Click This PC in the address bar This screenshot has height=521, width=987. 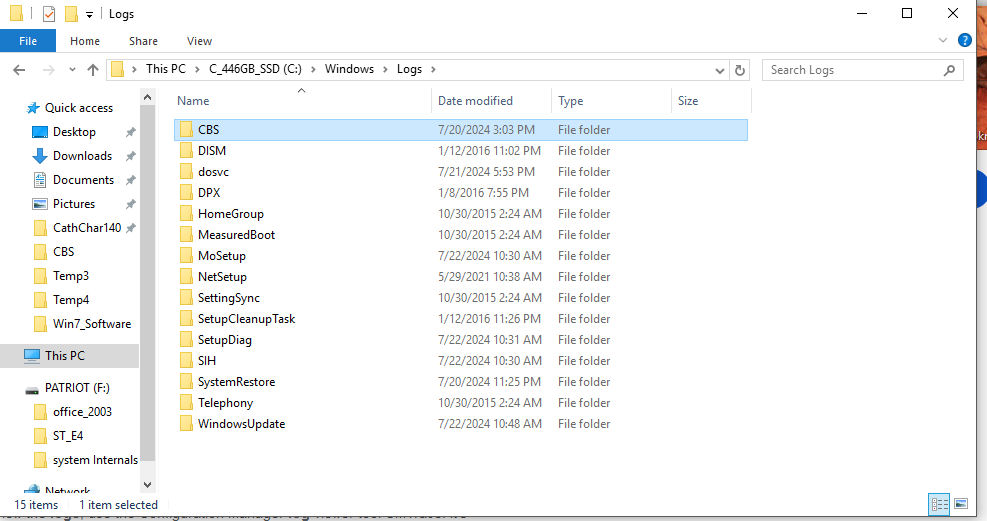(166, 69)
